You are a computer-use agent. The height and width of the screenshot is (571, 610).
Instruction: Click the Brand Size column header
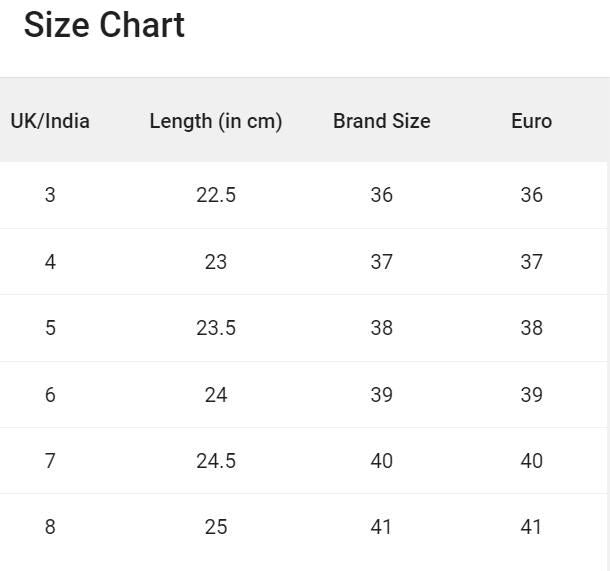(x=381, y=121)
